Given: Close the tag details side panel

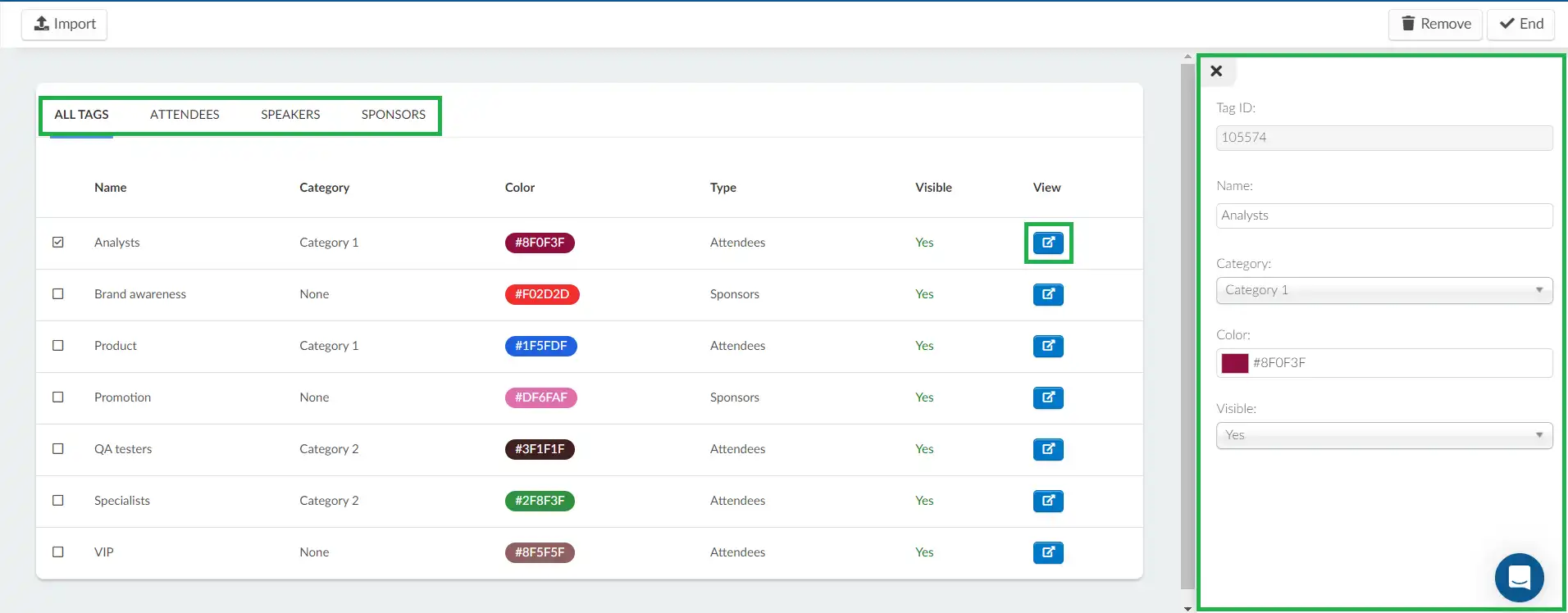Looking at the screenshot, I should point(1216,71).
